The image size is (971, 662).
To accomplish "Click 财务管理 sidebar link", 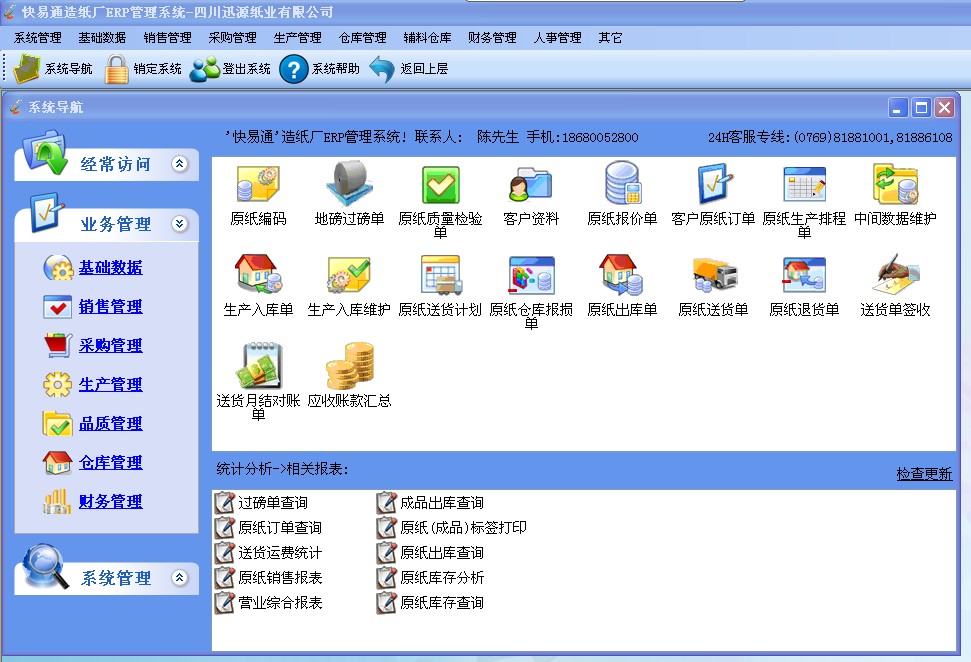I will [x=110, y=502].
